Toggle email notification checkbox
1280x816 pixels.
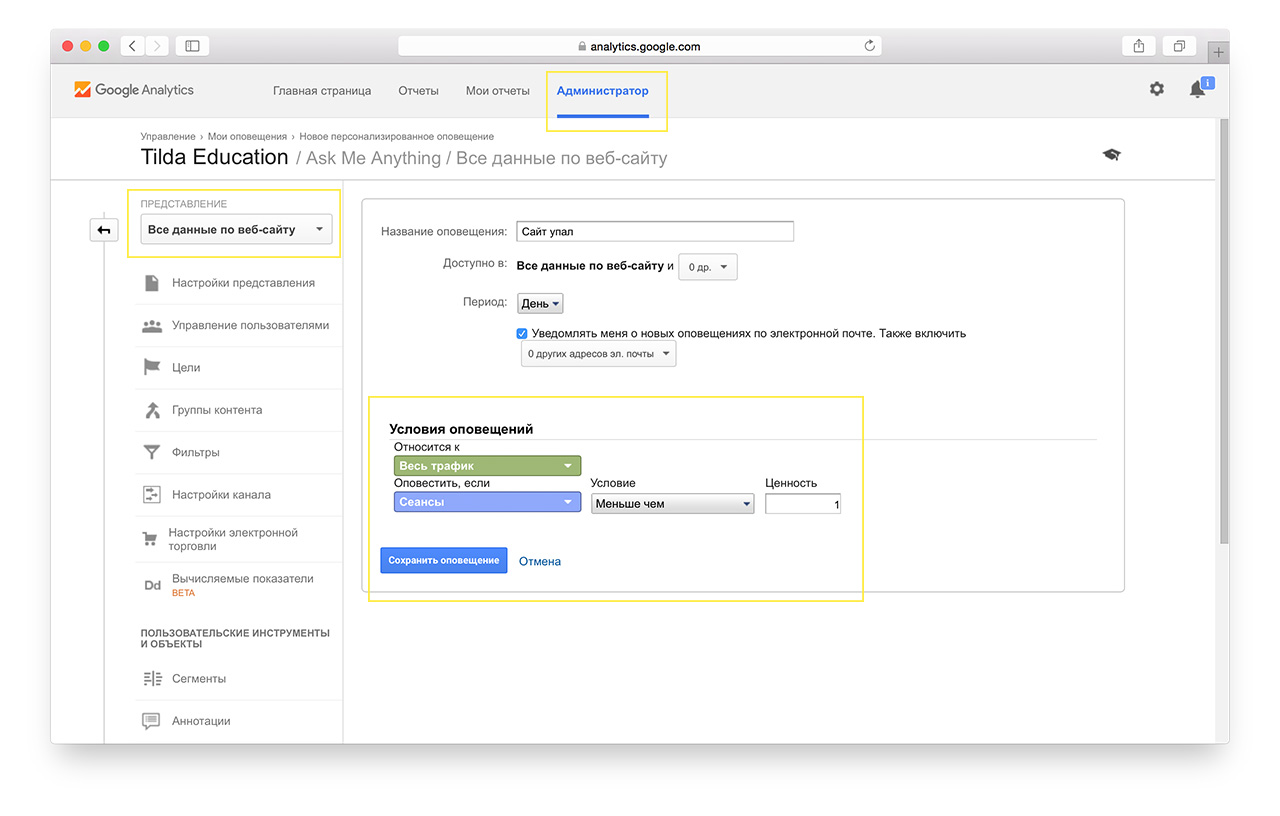point(522,334)
